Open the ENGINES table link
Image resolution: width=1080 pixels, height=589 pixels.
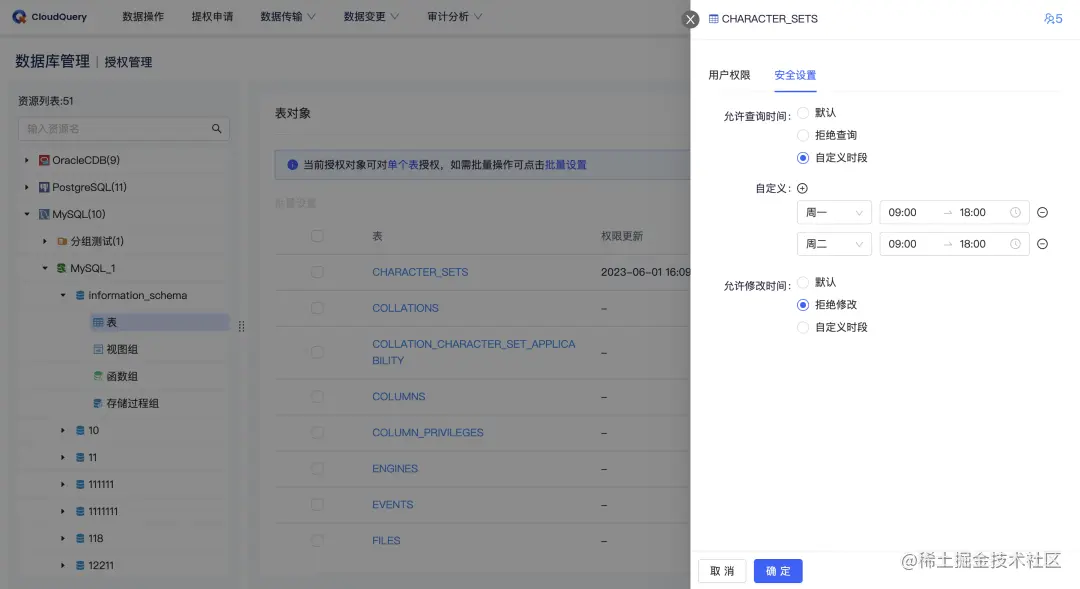click(395, 468)
